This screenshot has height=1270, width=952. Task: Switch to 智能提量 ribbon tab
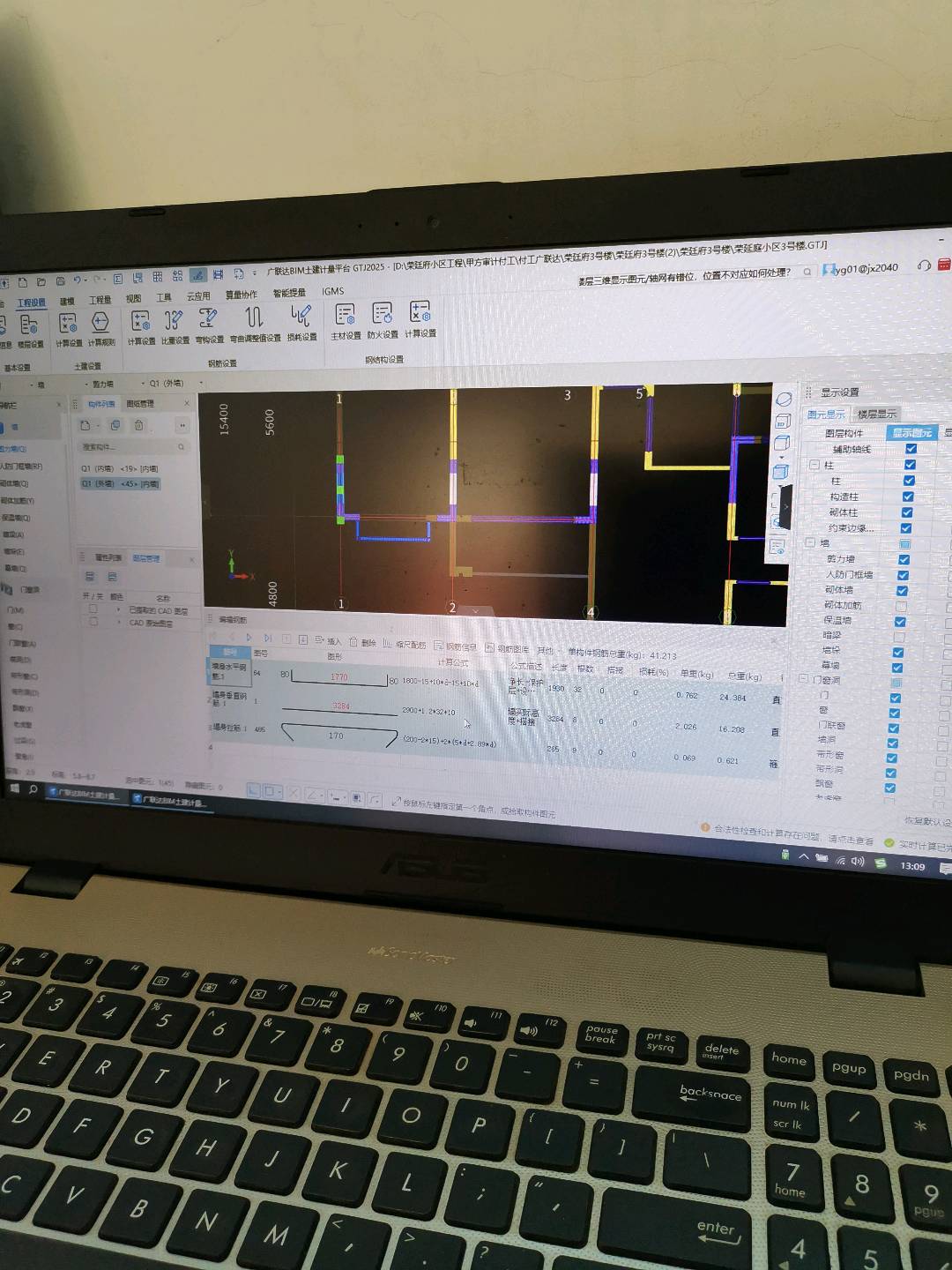289,293
